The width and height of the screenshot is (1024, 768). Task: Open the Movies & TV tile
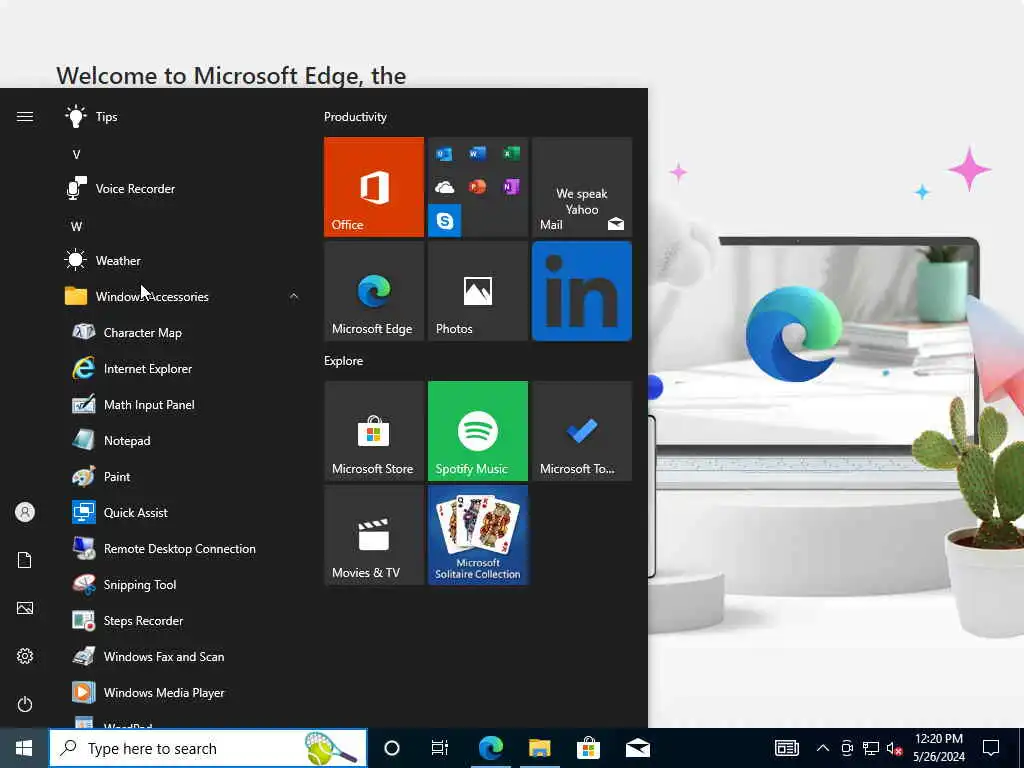pyautogui.click(x=374, y=535)
